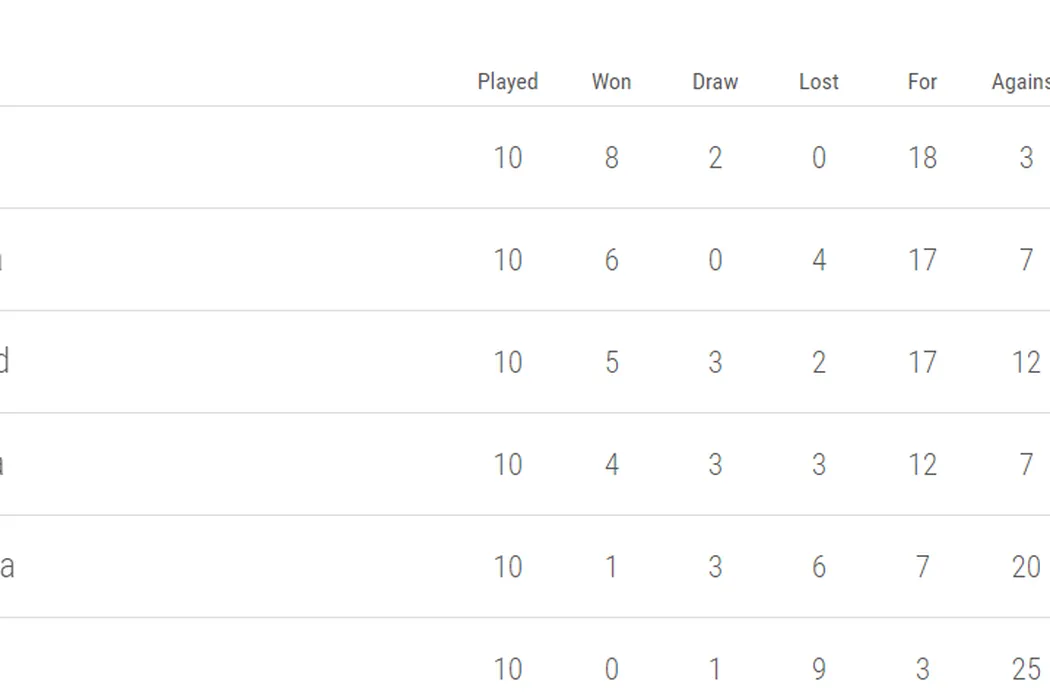This screenshot has width=1050, height=700.
Task: Choose the For column header
Action: click(x=922, y=82)
